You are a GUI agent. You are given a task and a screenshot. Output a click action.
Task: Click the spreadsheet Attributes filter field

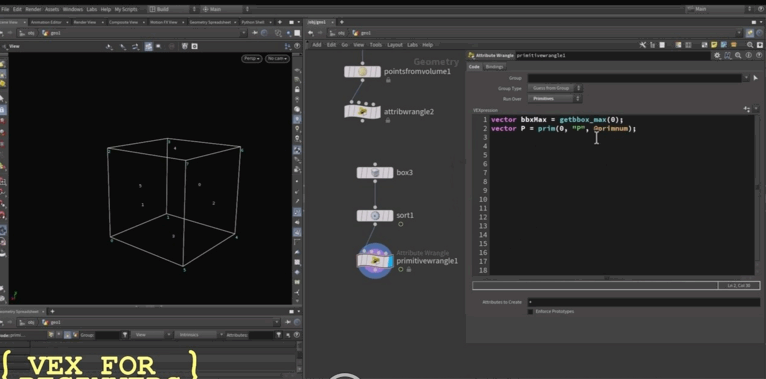[261, 335]
